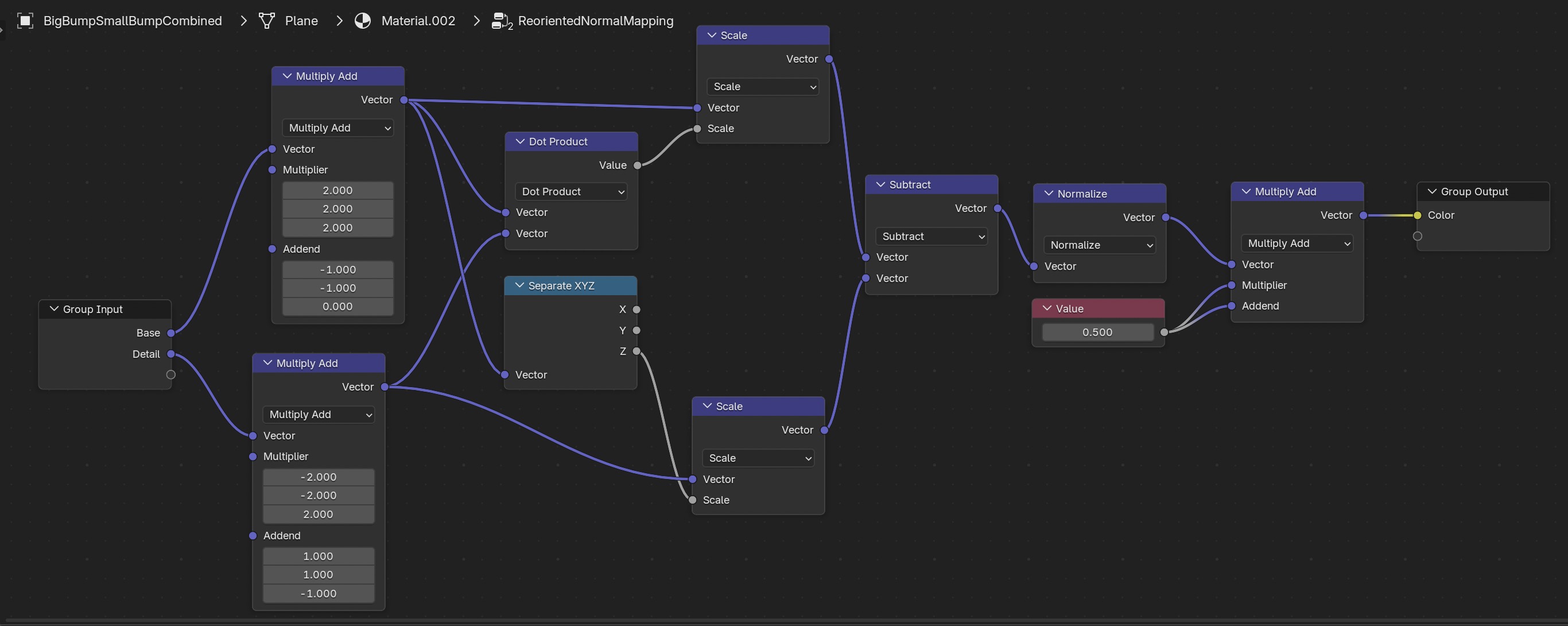Click the Z output socket on Separate XYZ
Viewport: 1568px width, 626px height.
coord(636,351)
